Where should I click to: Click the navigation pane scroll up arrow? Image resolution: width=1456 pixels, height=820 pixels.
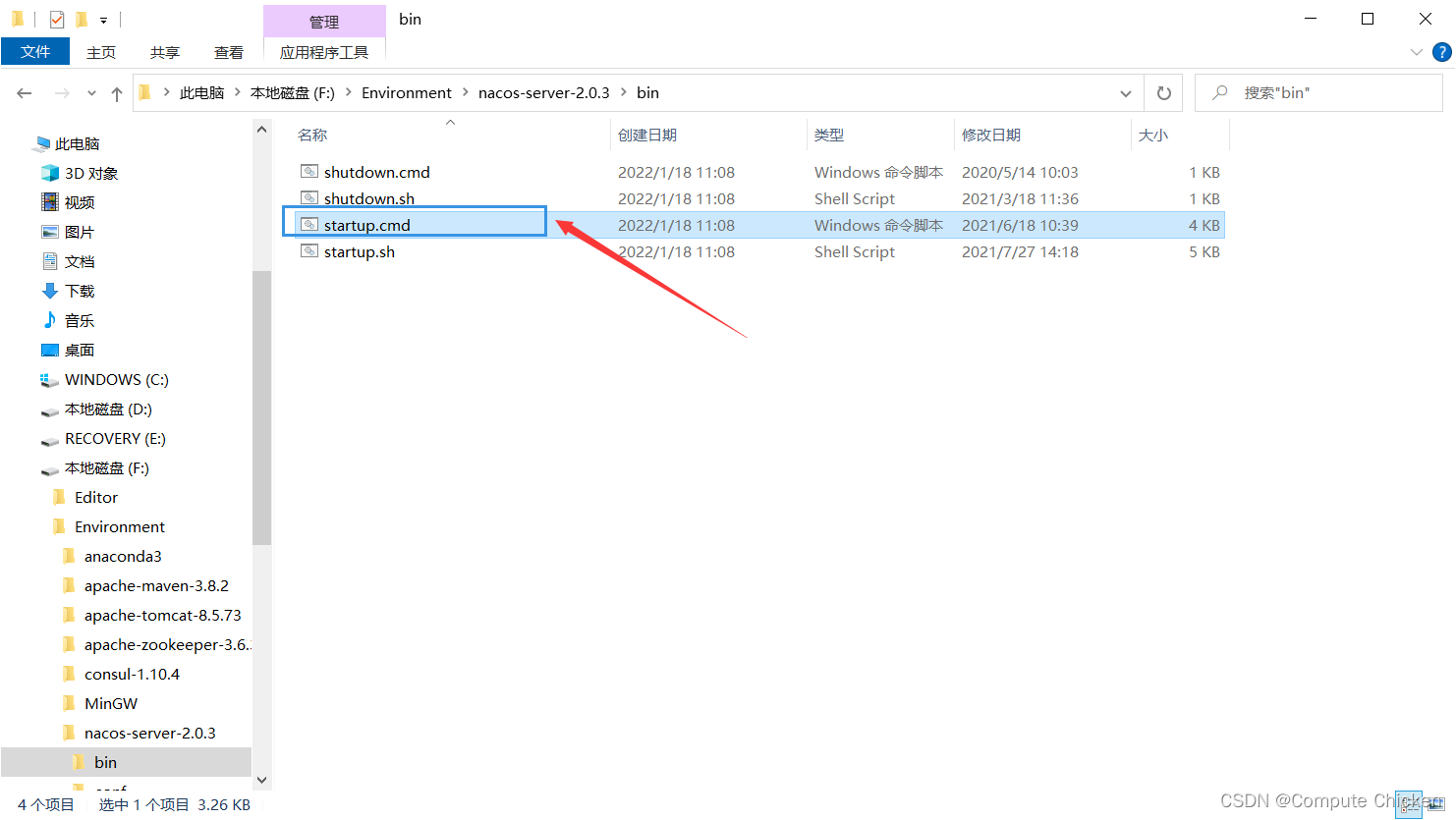[262, 130]
